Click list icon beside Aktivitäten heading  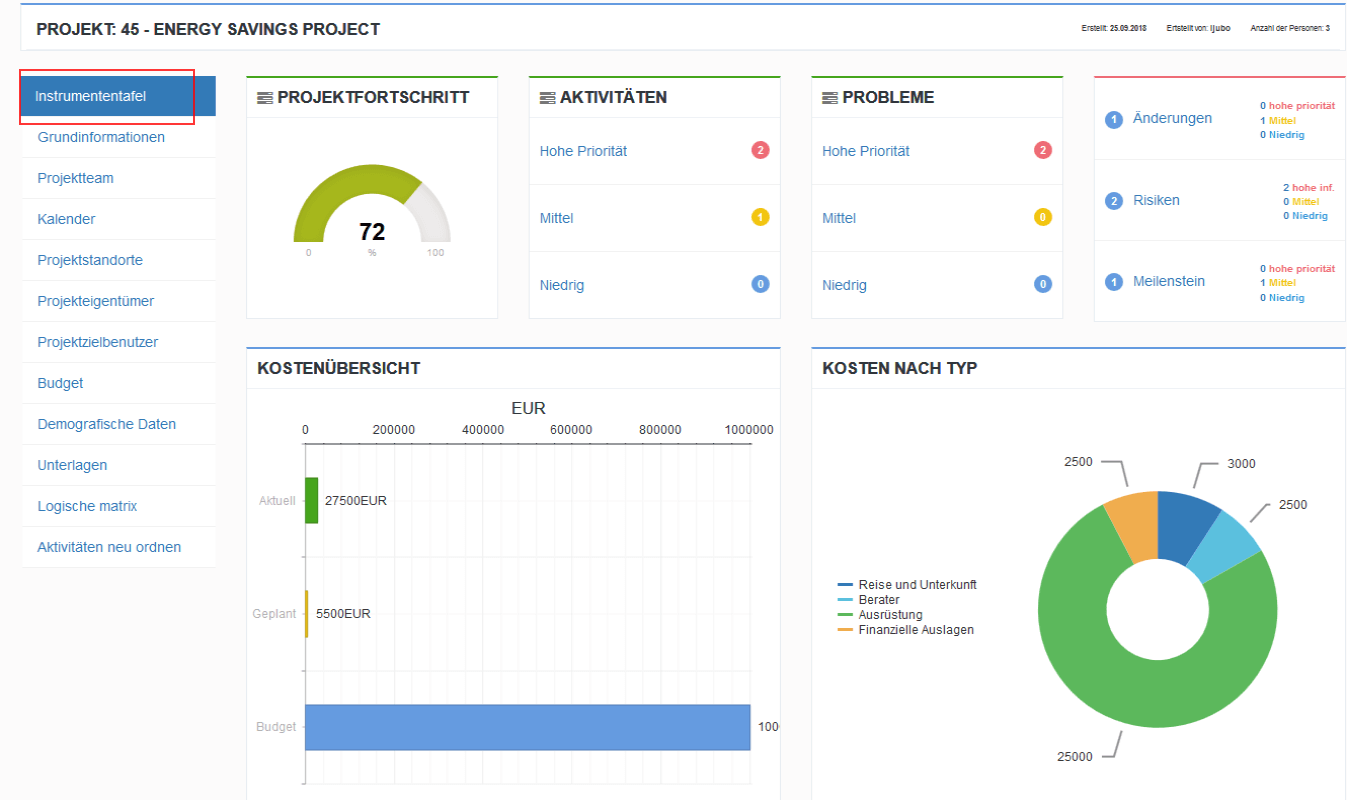(x=547, y=98)
